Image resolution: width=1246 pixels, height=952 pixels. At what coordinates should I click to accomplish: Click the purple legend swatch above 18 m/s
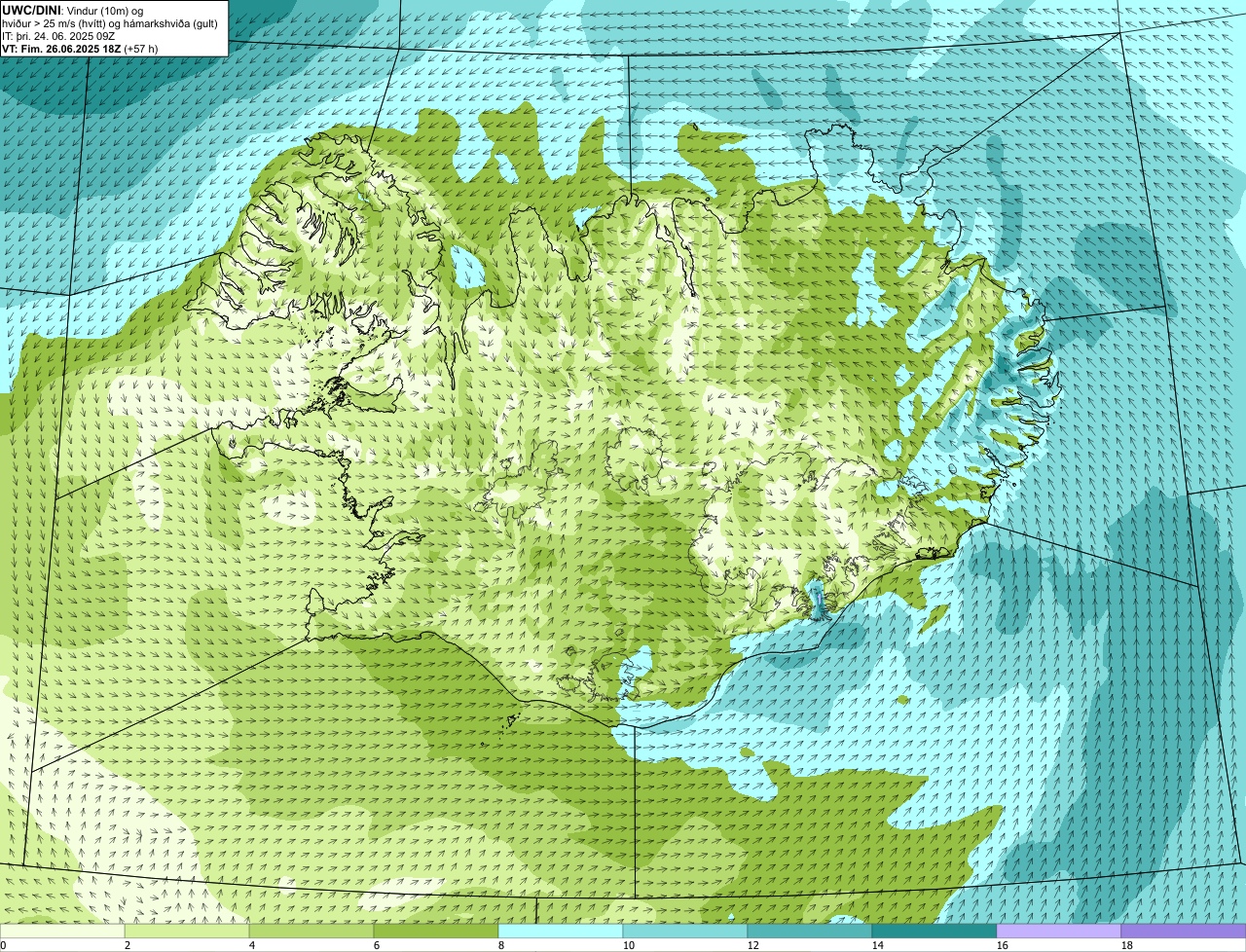point(1184,932)
